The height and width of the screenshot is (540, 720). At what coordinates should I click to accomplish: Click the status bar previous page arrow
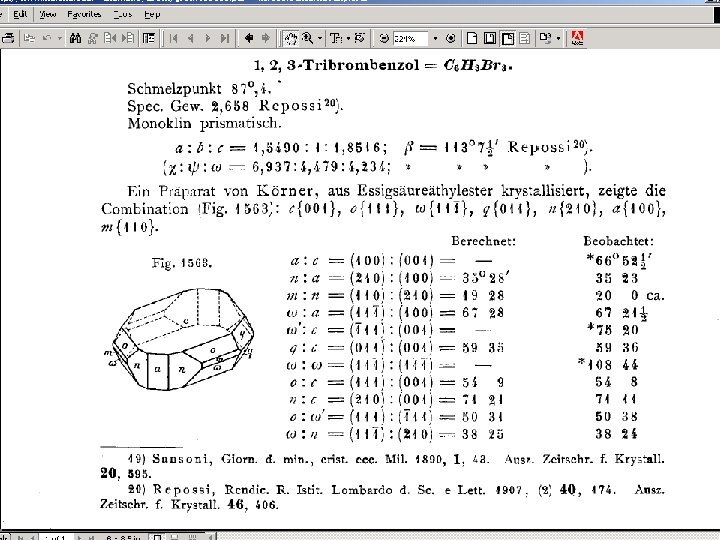tap(32, 537)
